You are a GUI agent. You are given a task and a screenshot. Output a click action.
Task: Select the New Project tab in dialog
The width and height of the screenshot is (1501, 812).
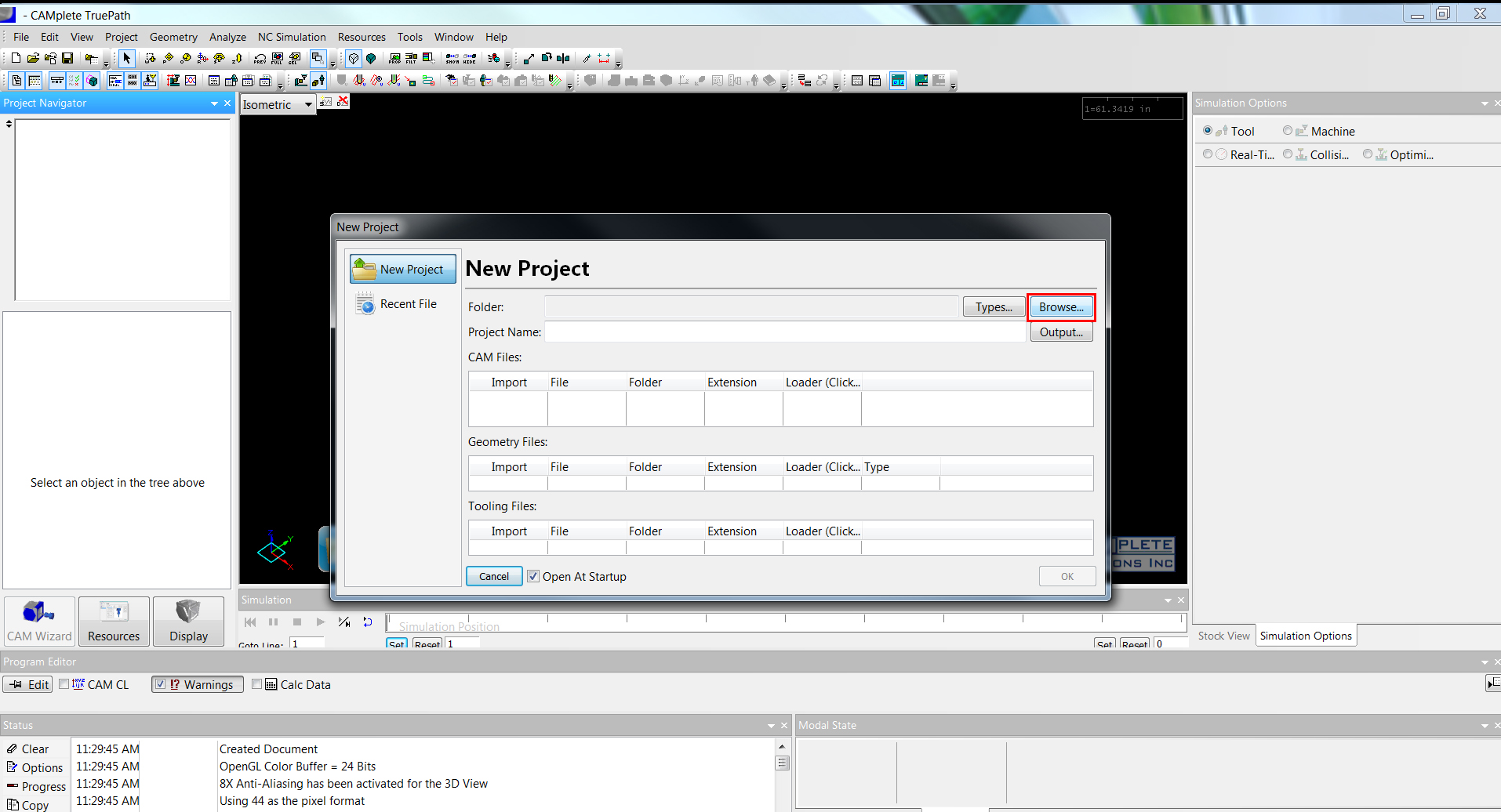click(403, 269)
